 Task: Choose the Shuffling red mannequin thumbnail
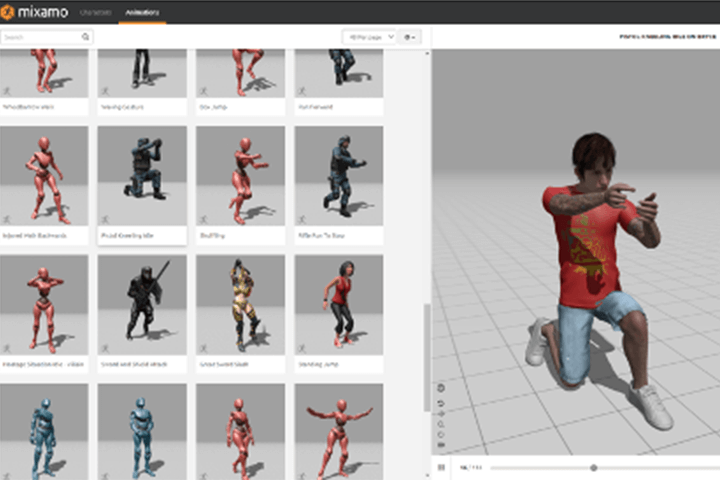coord(241,176)
